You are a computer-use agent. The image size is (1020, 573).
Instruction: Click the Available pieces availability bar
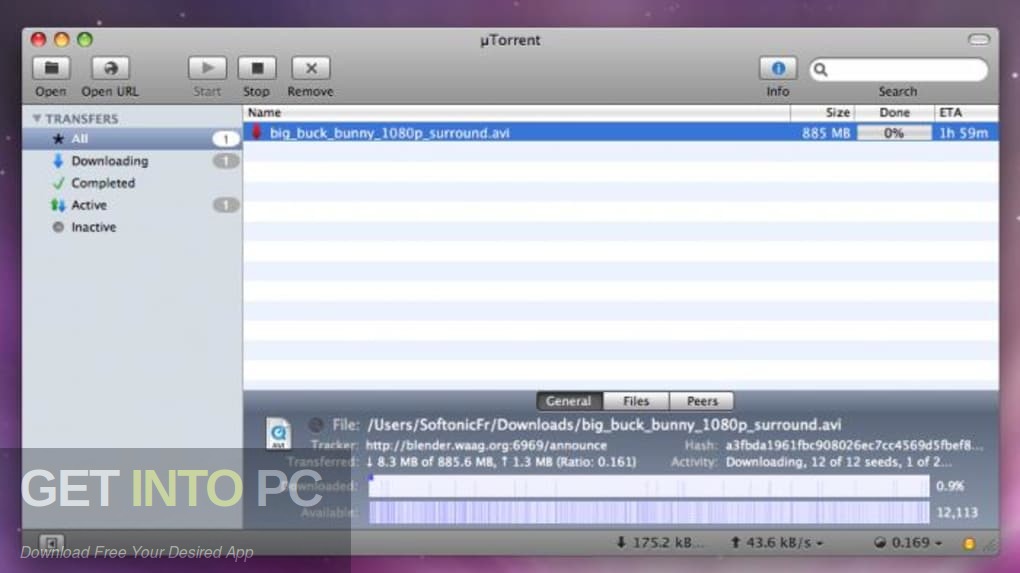pos(649,513)
